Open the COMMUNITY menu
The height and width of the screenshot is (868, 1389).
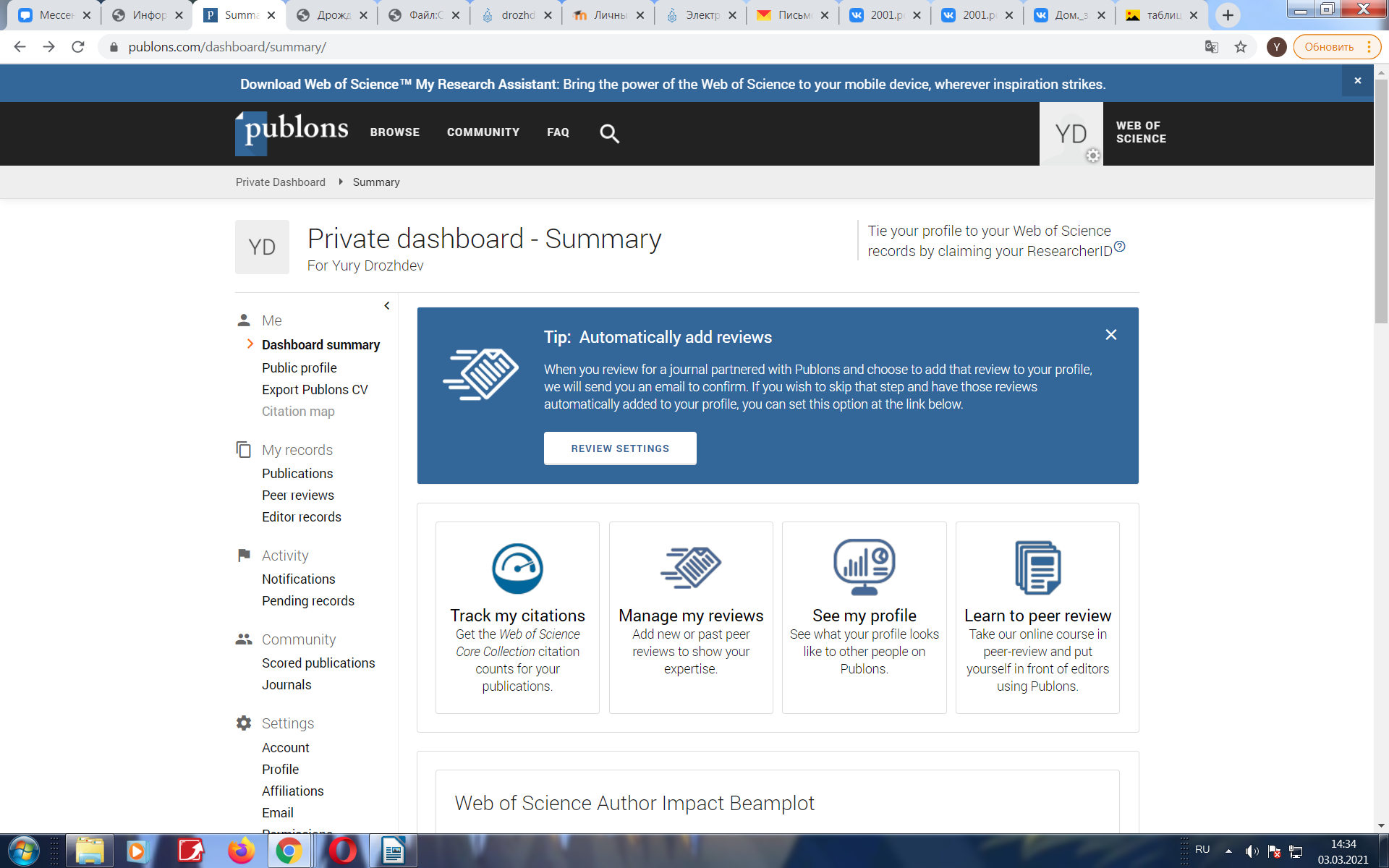pyautogui.click(x=483, y=132)
